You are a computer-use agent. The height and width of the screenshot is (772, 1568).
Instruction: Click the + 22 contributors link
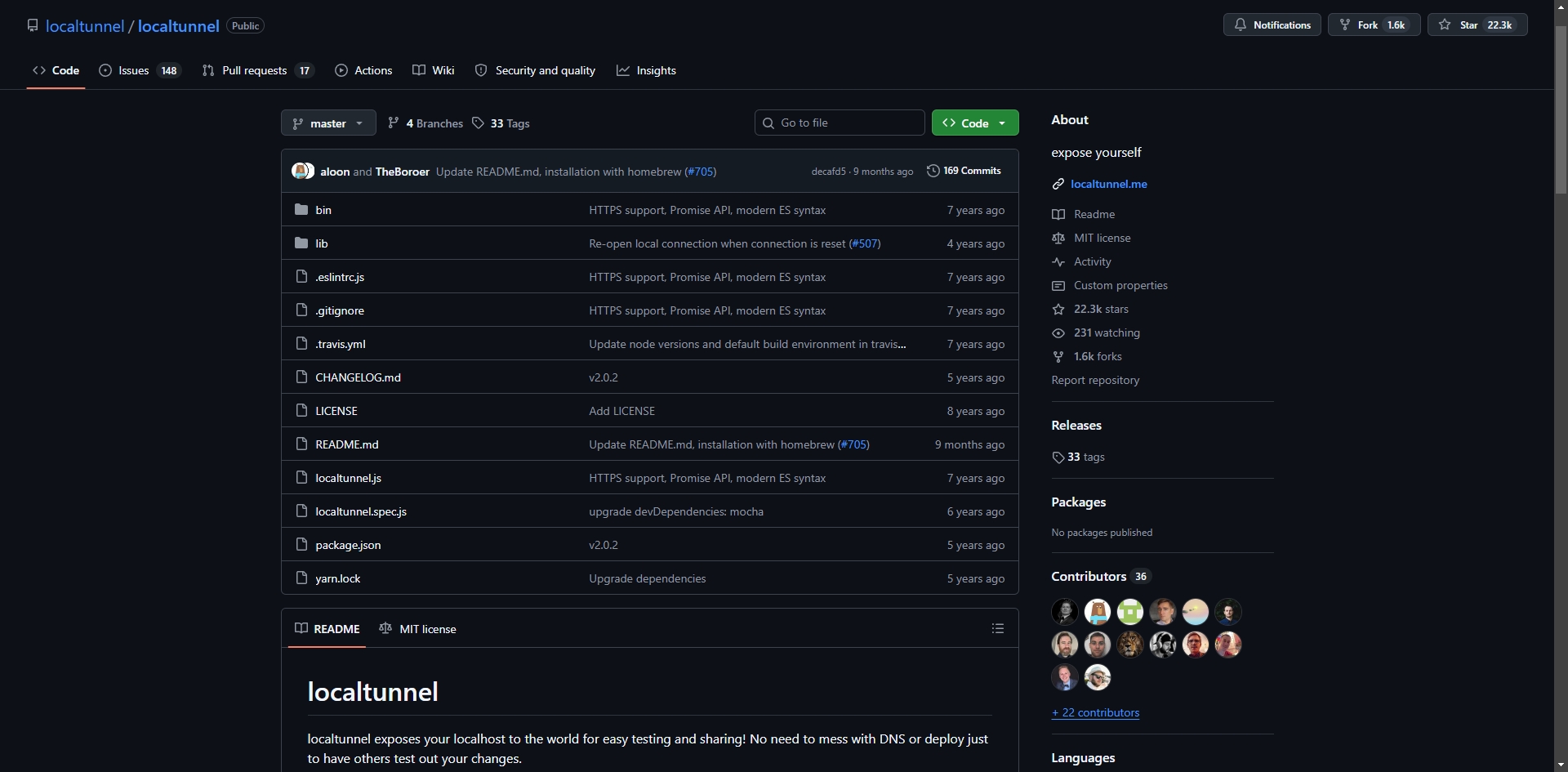1095,712
